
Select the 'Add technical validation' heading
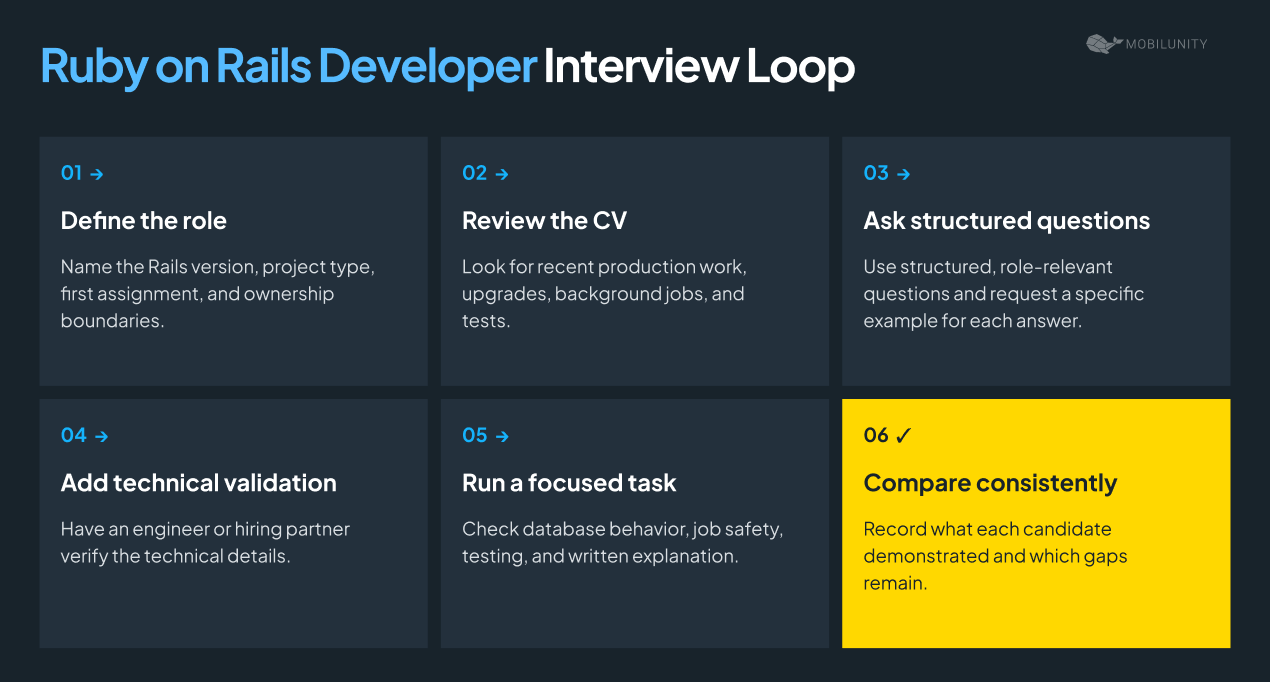pos(199,483)
